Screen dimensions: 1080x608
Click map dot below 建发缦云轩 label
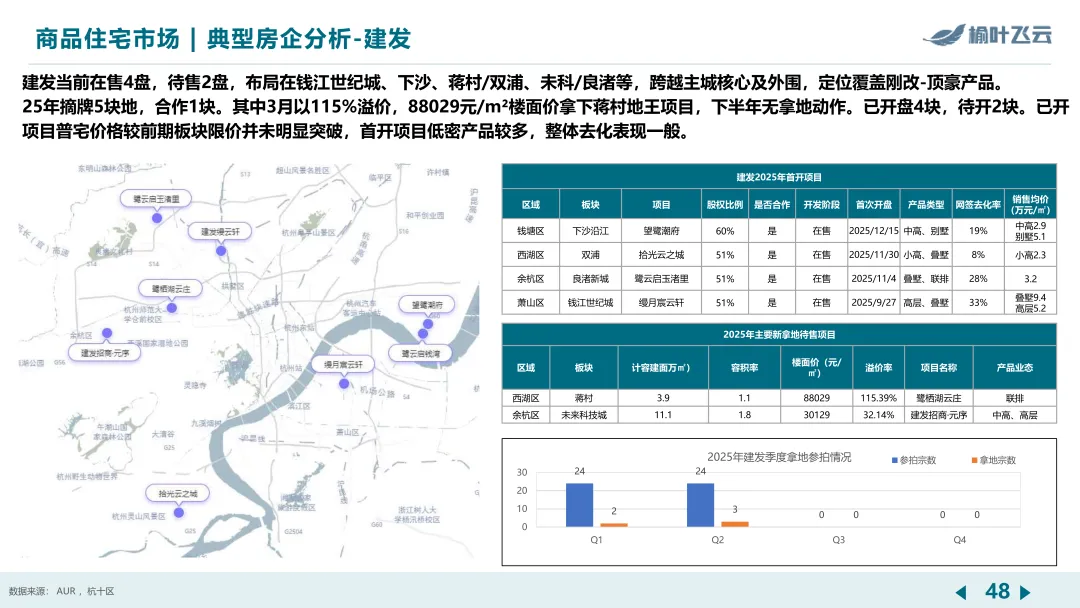click(x=221, y=251)
